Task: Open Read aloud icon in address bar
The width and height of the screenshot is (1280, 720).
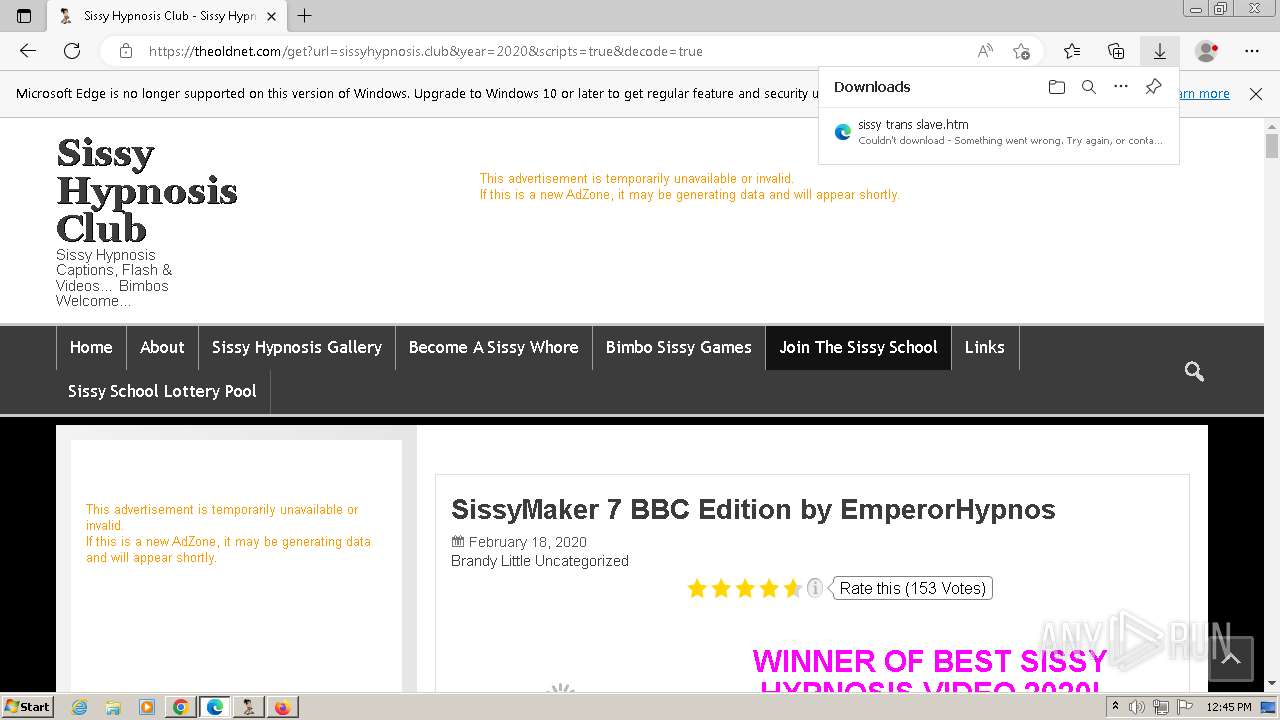Action: [985, 51]
